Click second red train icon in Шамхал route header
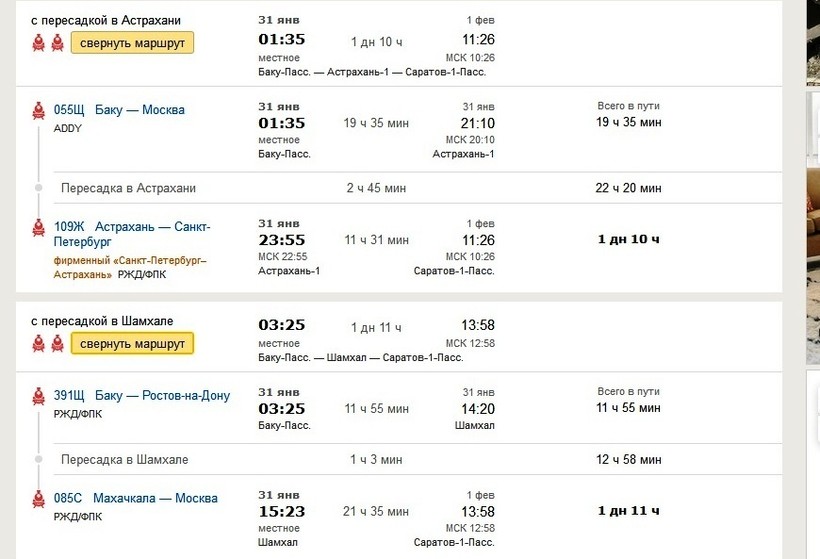The width and height of the screenshot is (820, 559). [x=57, y=343]
